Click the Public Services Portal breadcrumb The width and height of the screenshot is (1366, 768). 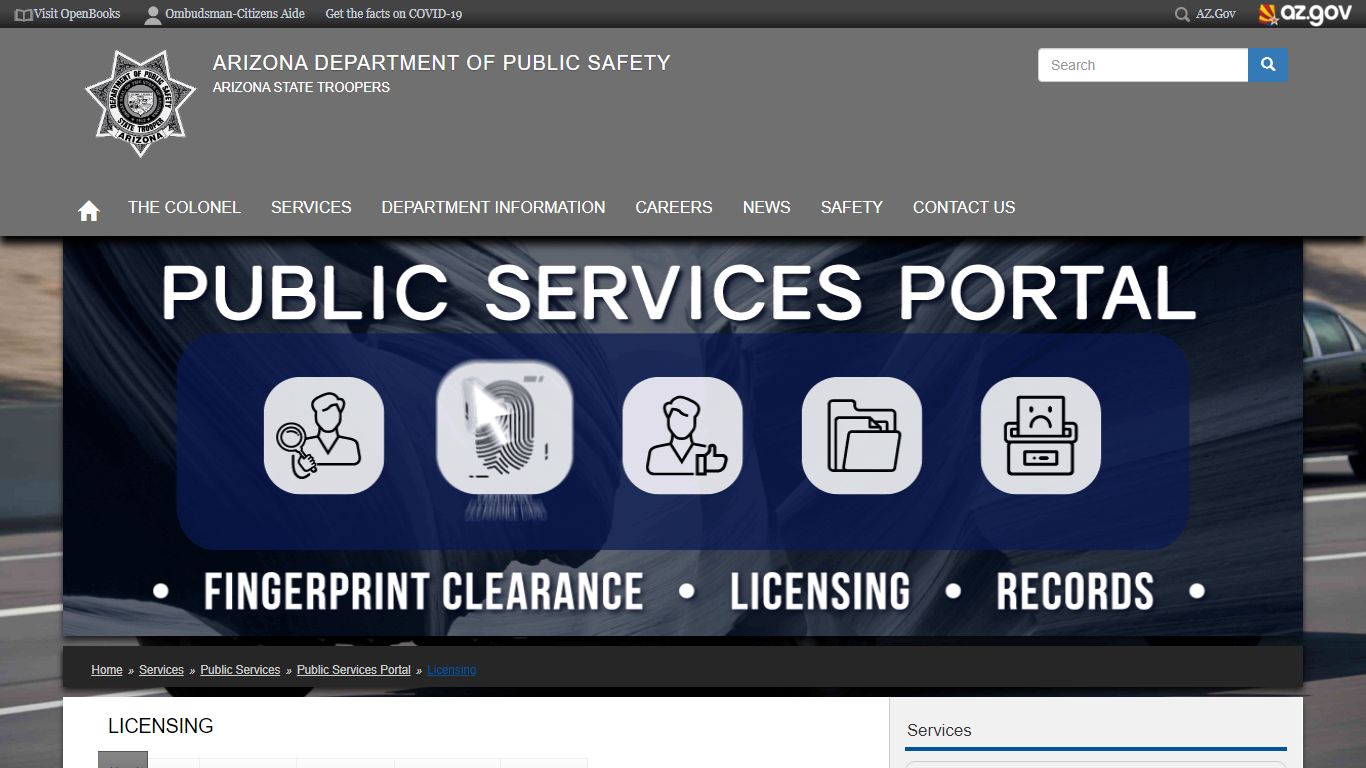[x=354, y=670]
